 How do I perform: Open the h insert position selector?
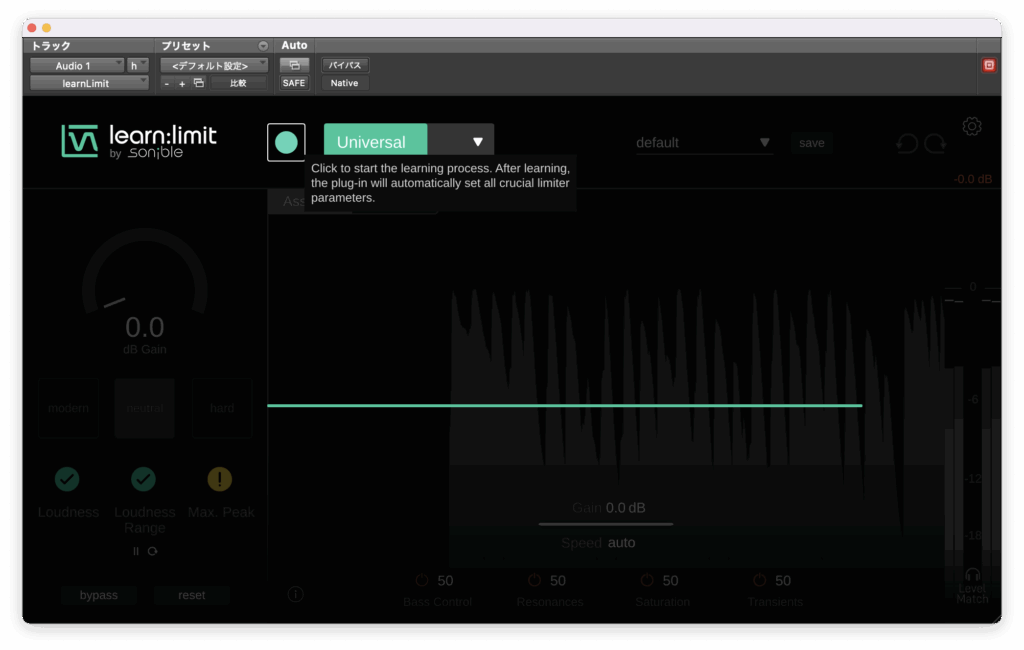138,65
